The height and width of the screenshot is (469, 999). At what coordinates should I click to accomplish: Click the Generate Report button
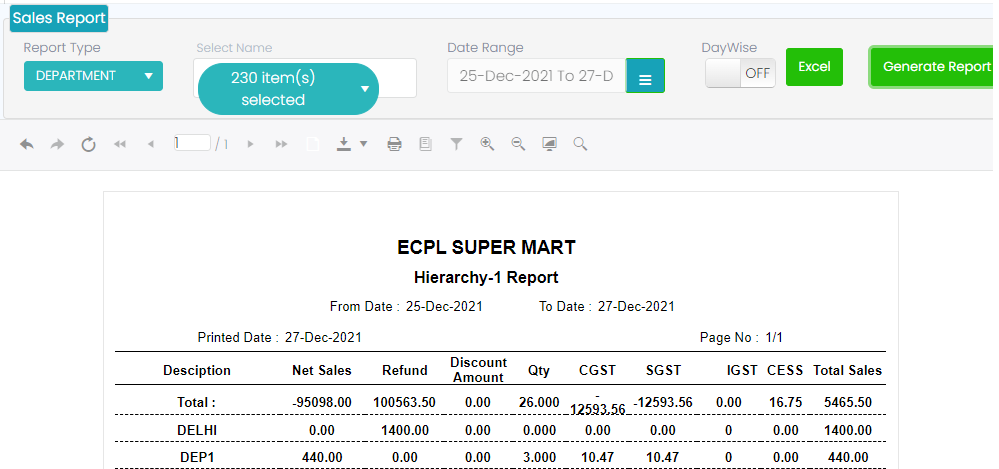(935, 67)
